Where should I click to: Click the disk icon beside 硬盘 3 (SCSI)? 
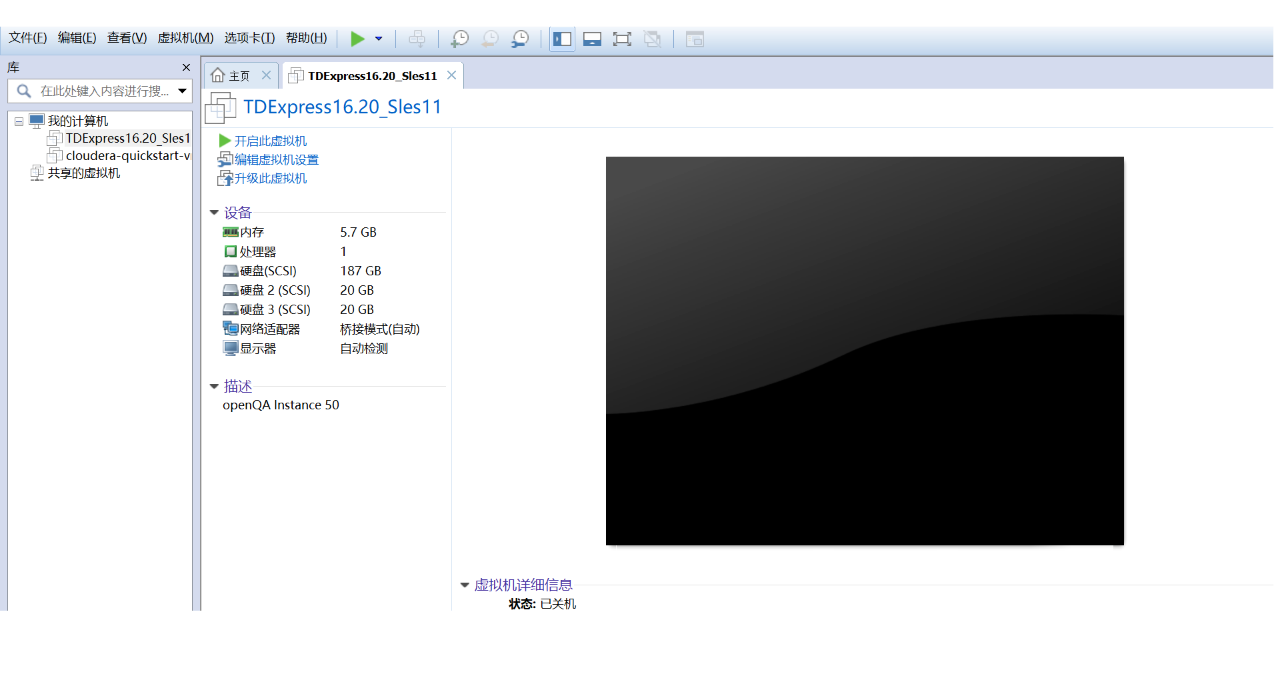click(x=231, y=310)
